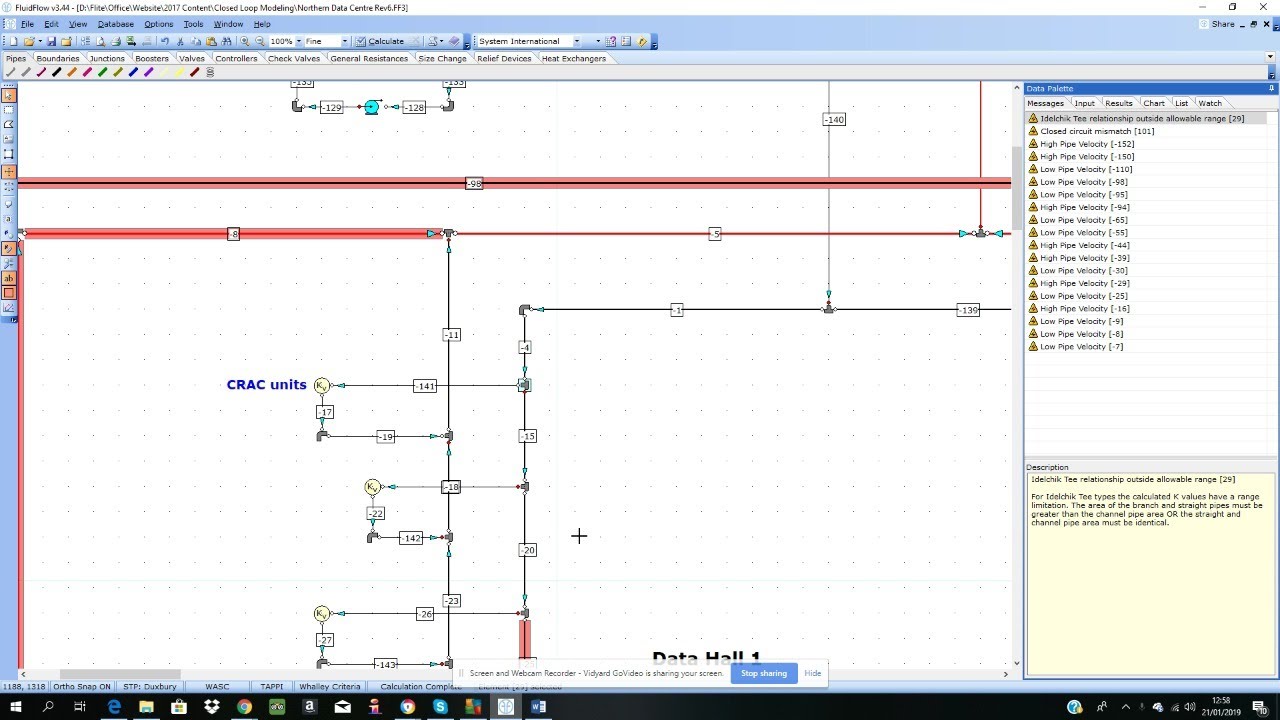Select the arrow pointer tool in left toolbar
Viewport: 1280px width, 720px height.
tap(9, 95)
